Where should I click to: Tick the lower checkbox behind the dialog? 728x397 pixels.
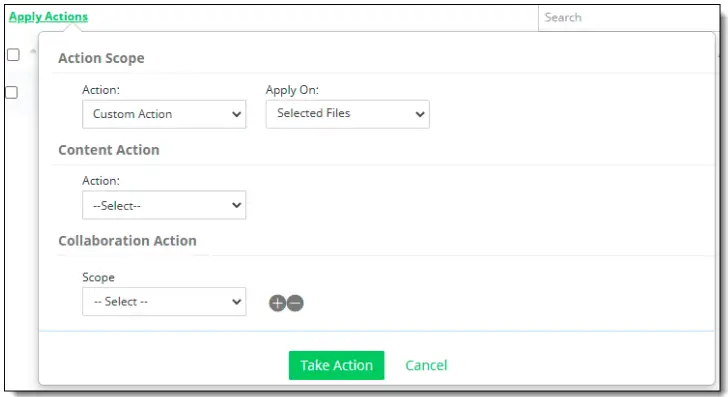click(x=12, y=92)
